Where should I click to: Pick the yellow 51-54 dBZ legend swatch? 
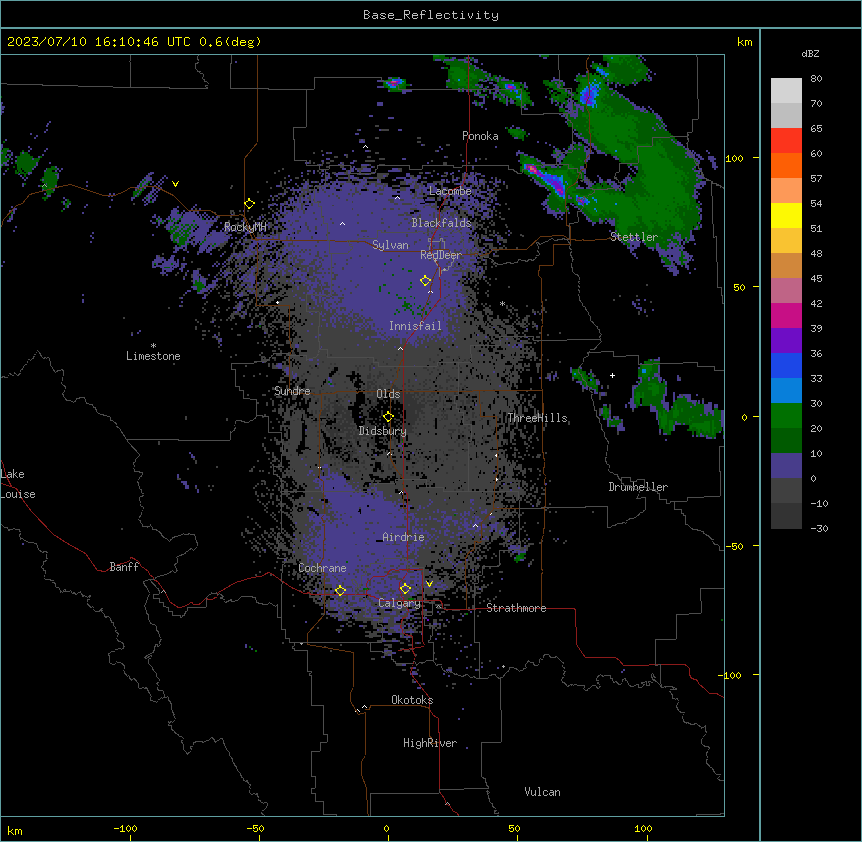(x=786, y=215)
